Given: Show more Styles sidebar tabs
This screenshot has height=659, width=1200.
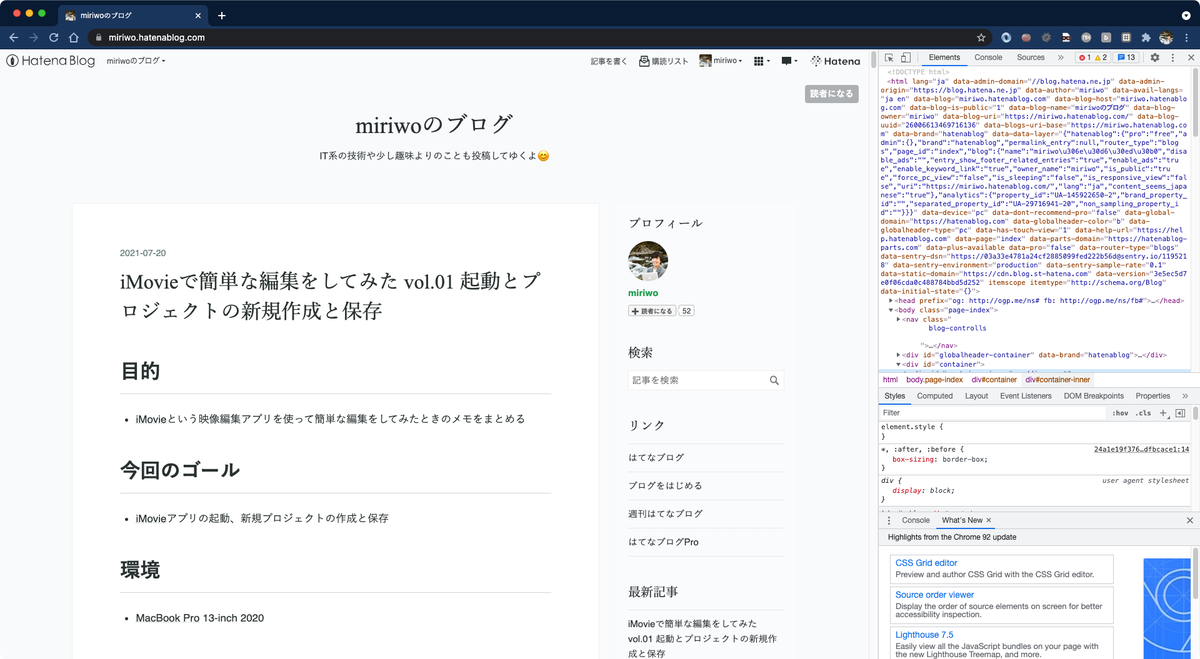Looking at the screenshot, I should [1185, 396].
